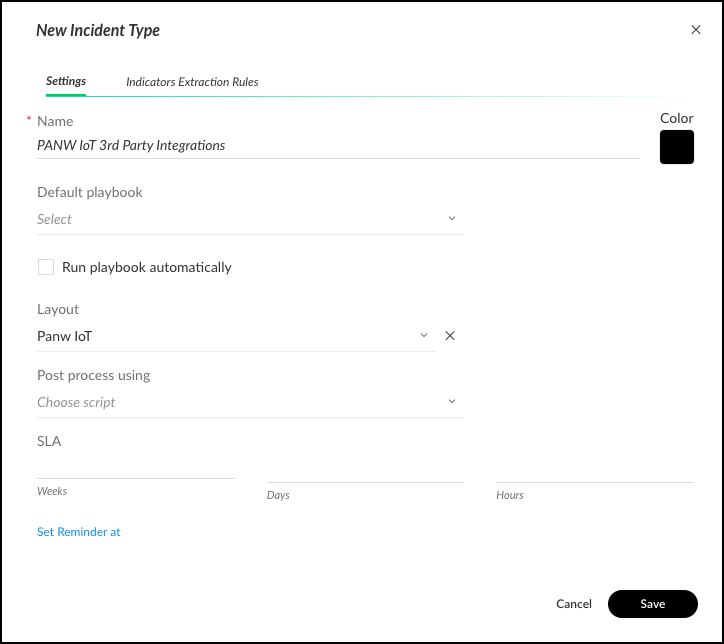Image resolution: width=724 pixels, height=644 pixels.
Task: Open the Indicators Extraction Rules tab
Action: (x=192, y=82)
